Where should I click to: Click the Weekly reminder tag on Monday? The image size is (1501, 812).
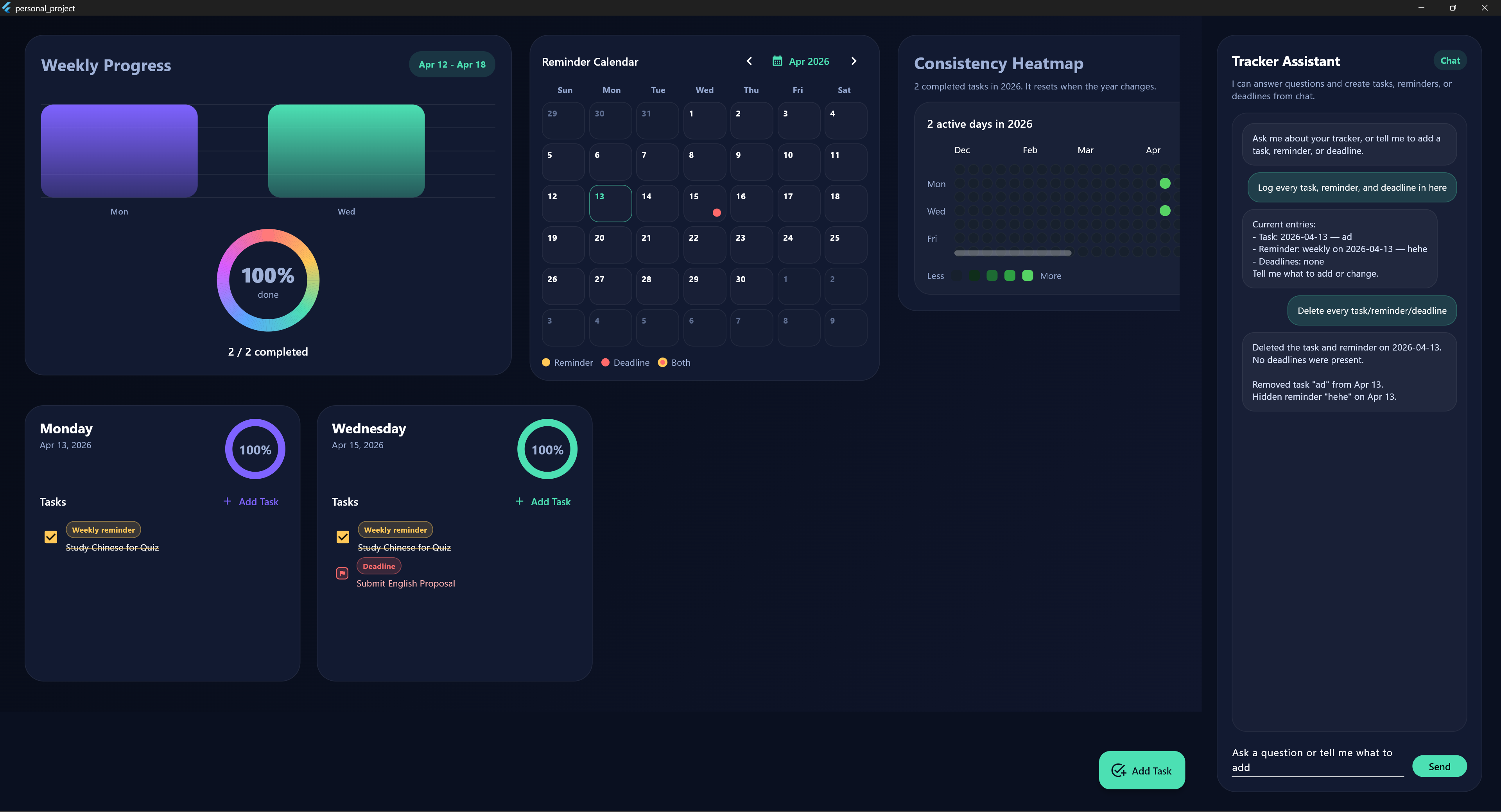(x=103, y=529)
